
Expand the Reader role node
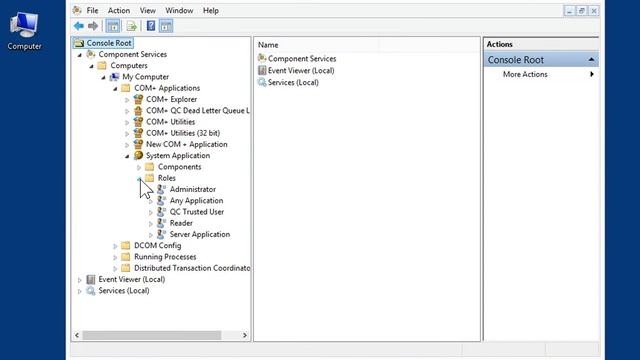click(151, 223)
